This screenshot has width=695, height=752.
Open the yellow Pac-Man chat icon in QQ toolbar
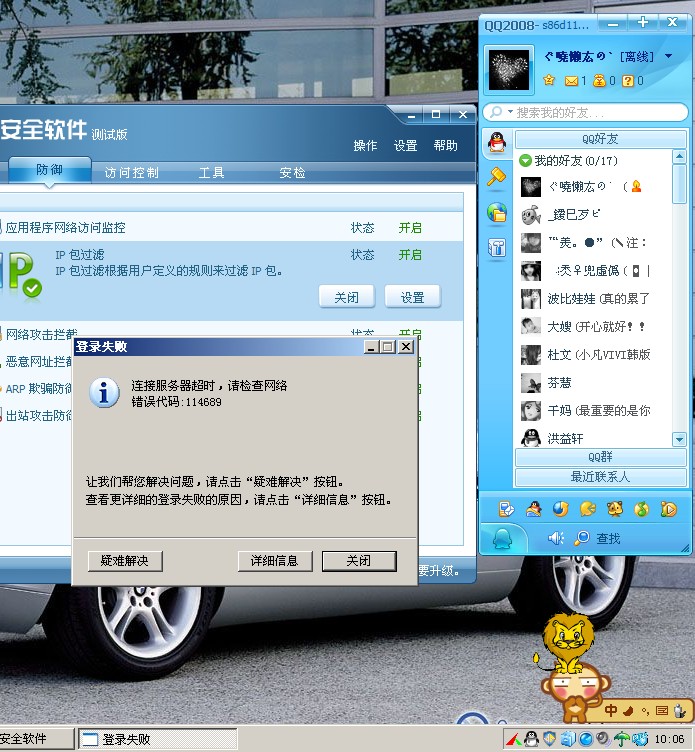pos(588,508)
